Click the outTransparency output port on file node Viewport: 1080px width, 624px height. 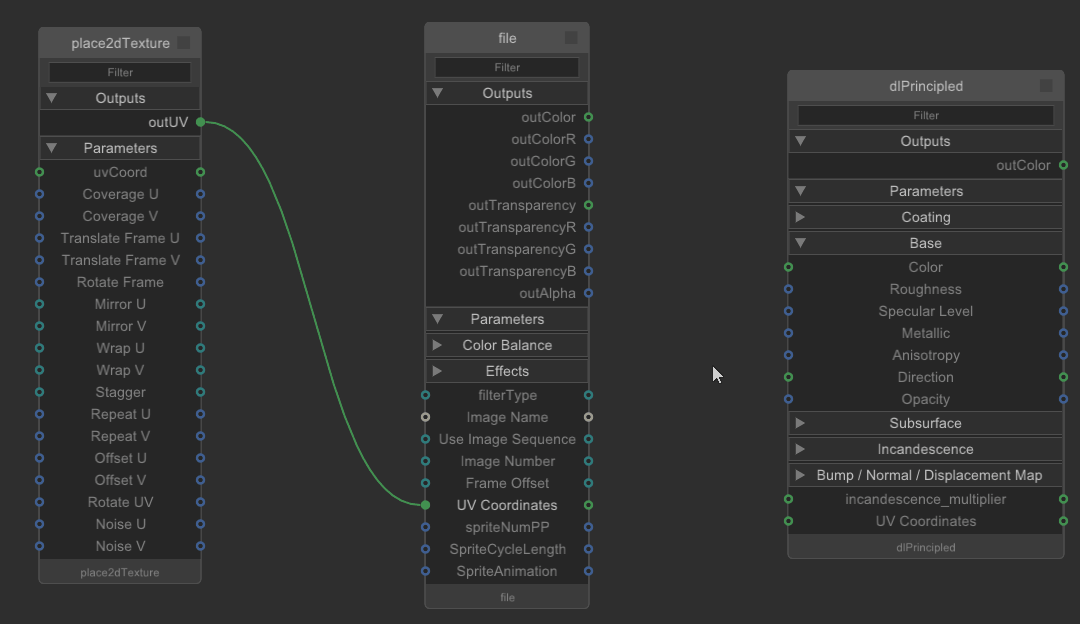click(587, 205)
